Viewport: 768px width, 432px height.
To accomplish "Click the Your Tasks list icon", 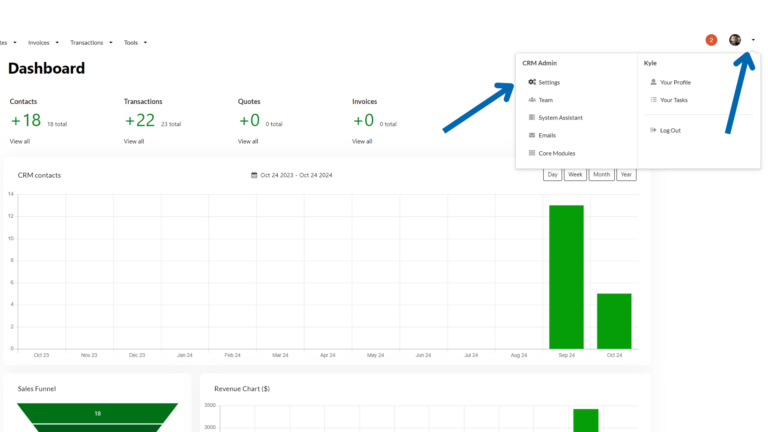I will pyautogui.click(x=653, y=100).
